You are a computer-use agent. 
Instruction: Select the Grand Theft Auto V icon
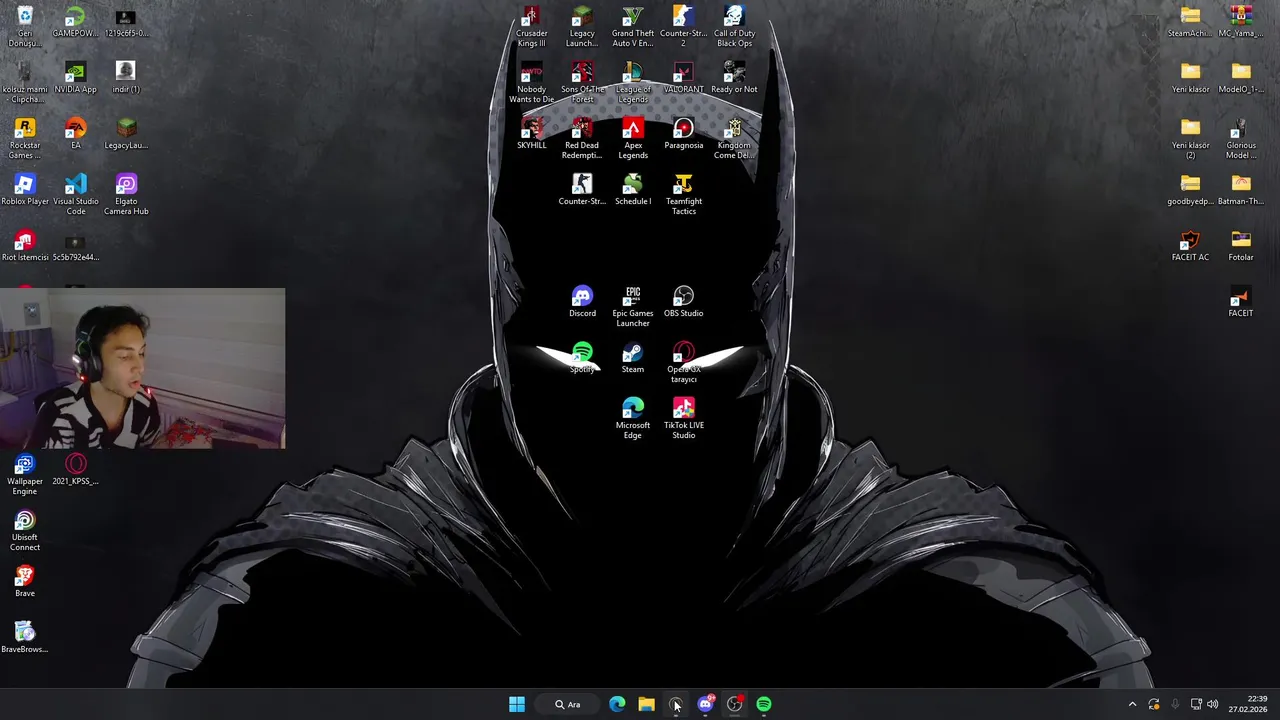[x=633, y=27]
